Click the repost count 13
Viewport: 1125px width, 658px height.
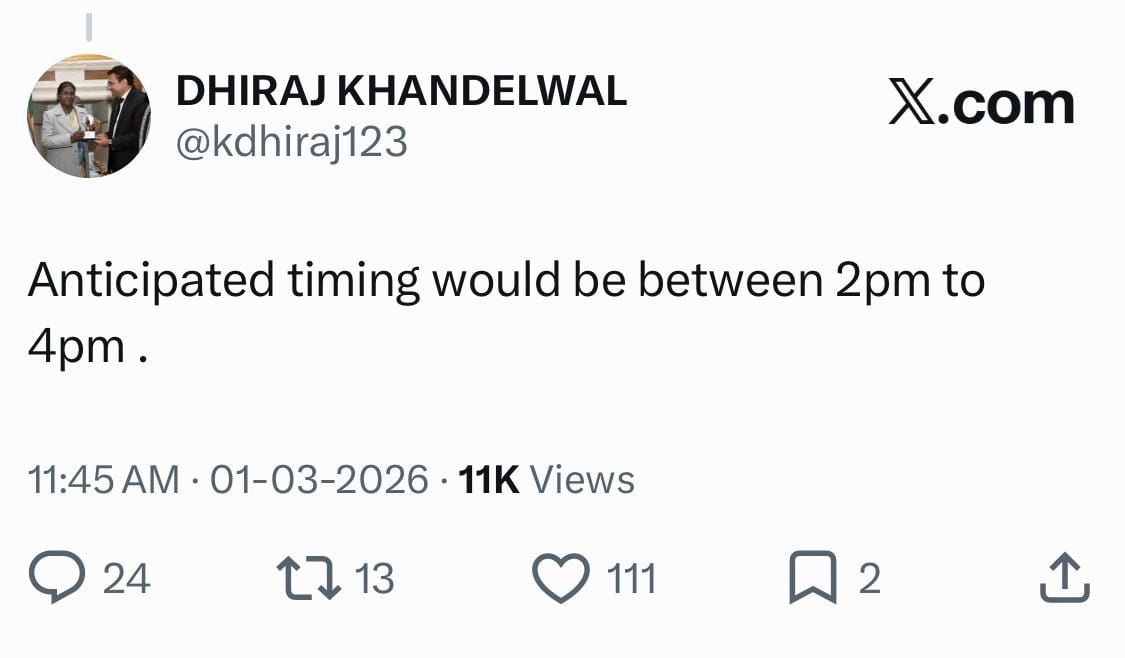374,579
